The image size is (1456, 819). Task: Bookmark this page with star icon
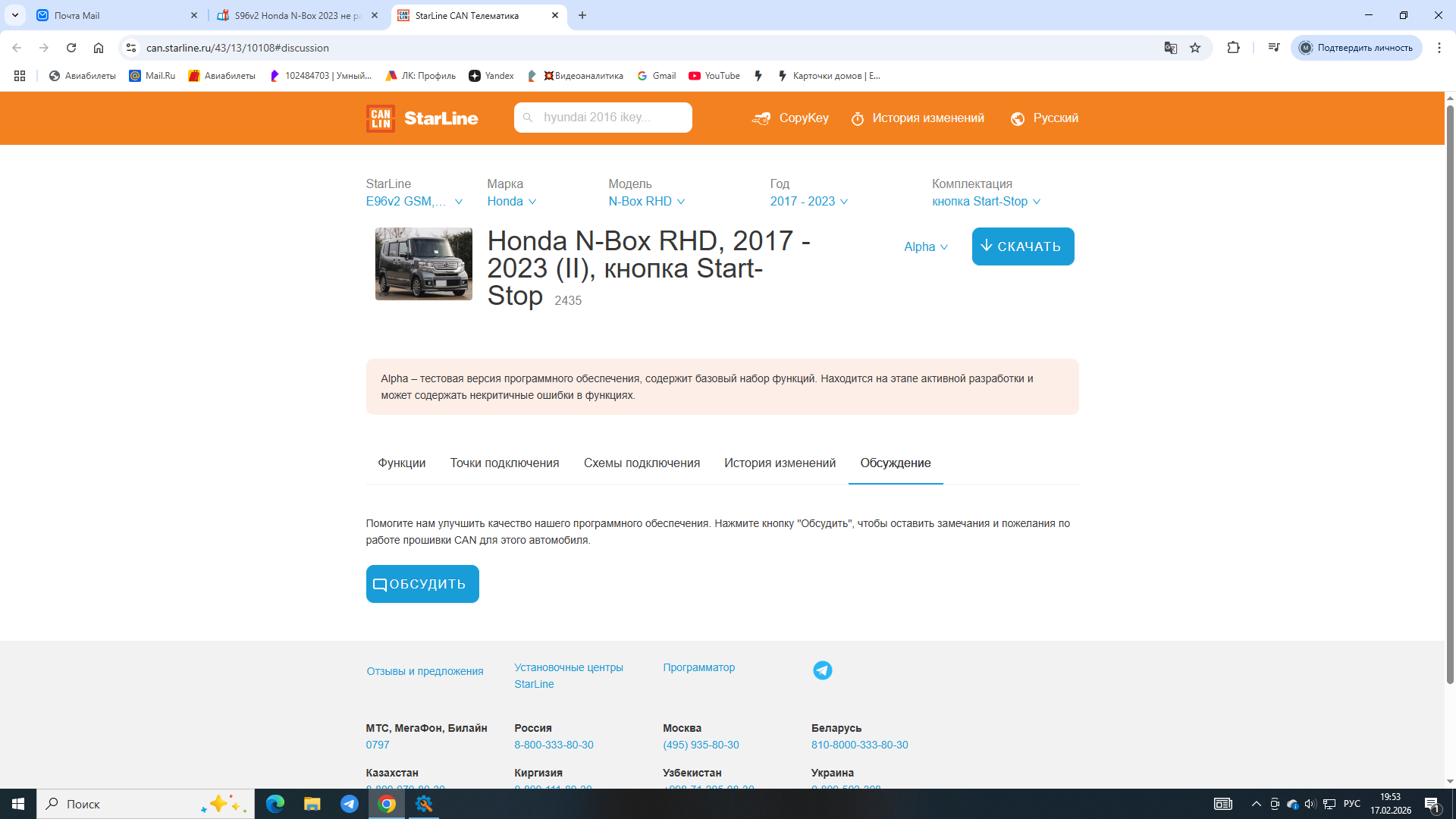click(1195, 48)
